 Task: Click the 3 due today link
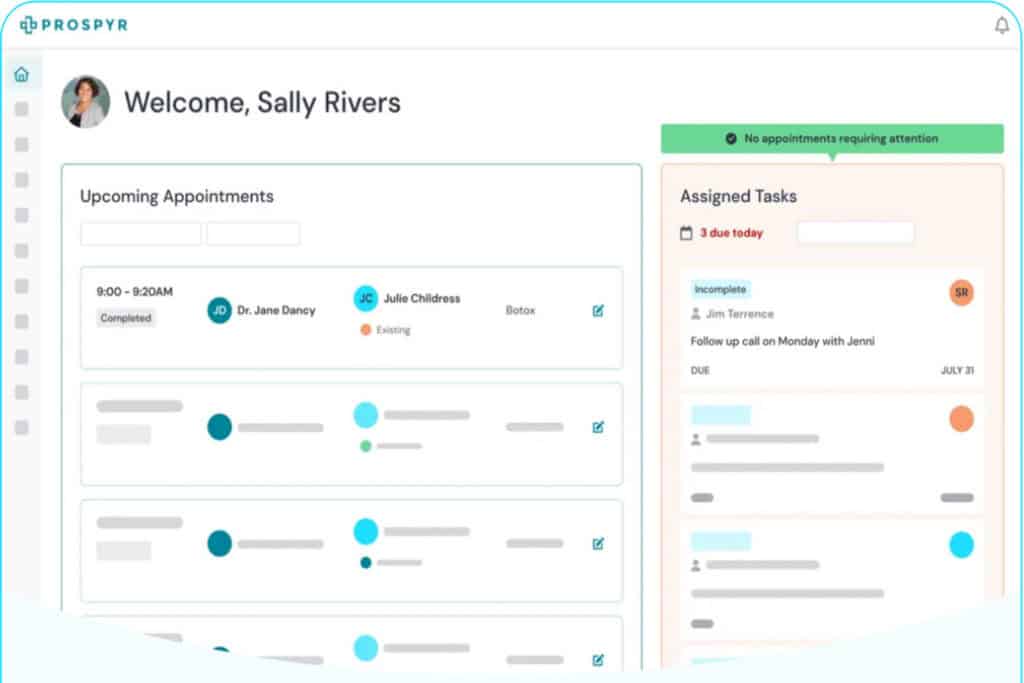coord(731,233)
